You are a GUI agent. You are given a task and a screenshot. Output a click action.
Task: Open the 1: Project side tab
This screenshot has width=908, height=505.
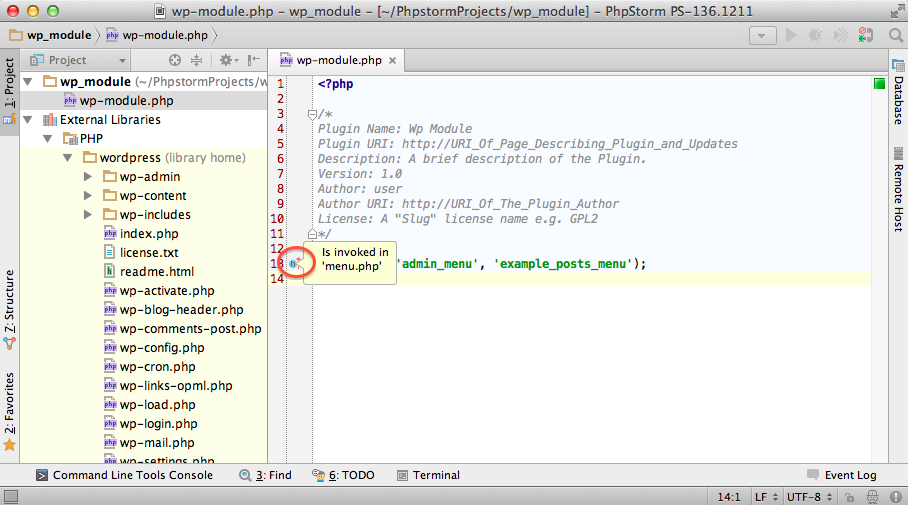pyautogui.click(x=10, y=91)
